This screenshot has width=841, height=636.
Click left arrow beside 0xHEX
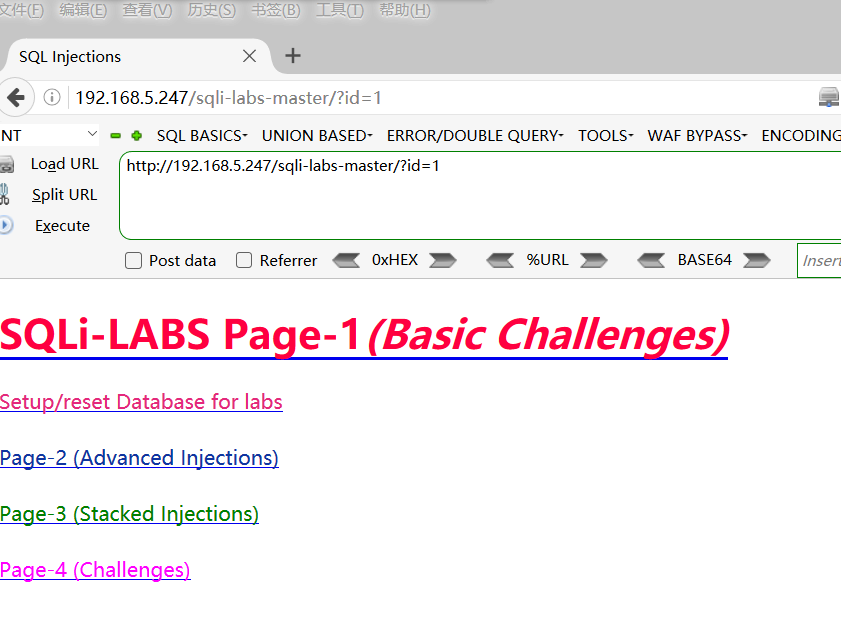tap(346, 261)
